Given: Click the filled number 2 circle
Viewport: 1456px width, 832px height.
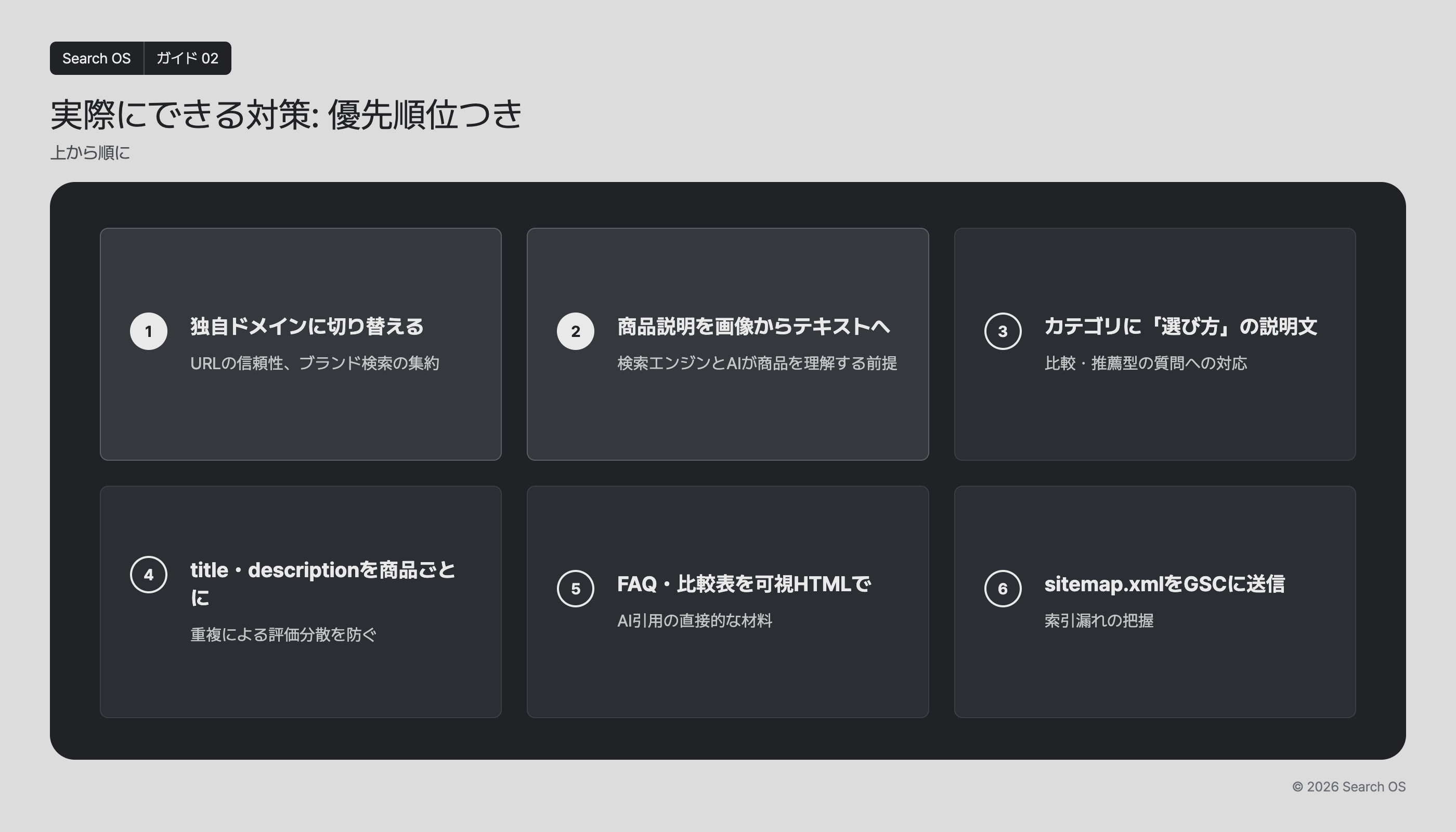Looking at the screenshot, I should 576,331.
